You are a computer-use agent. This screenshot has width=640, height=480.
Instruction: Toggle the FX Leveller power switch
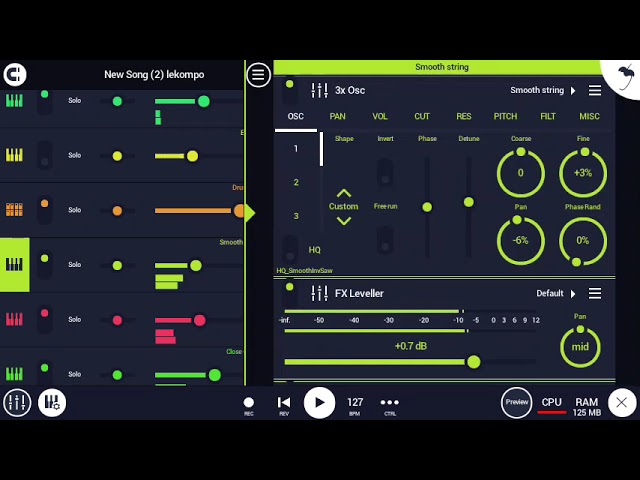(x=289, y=292)
